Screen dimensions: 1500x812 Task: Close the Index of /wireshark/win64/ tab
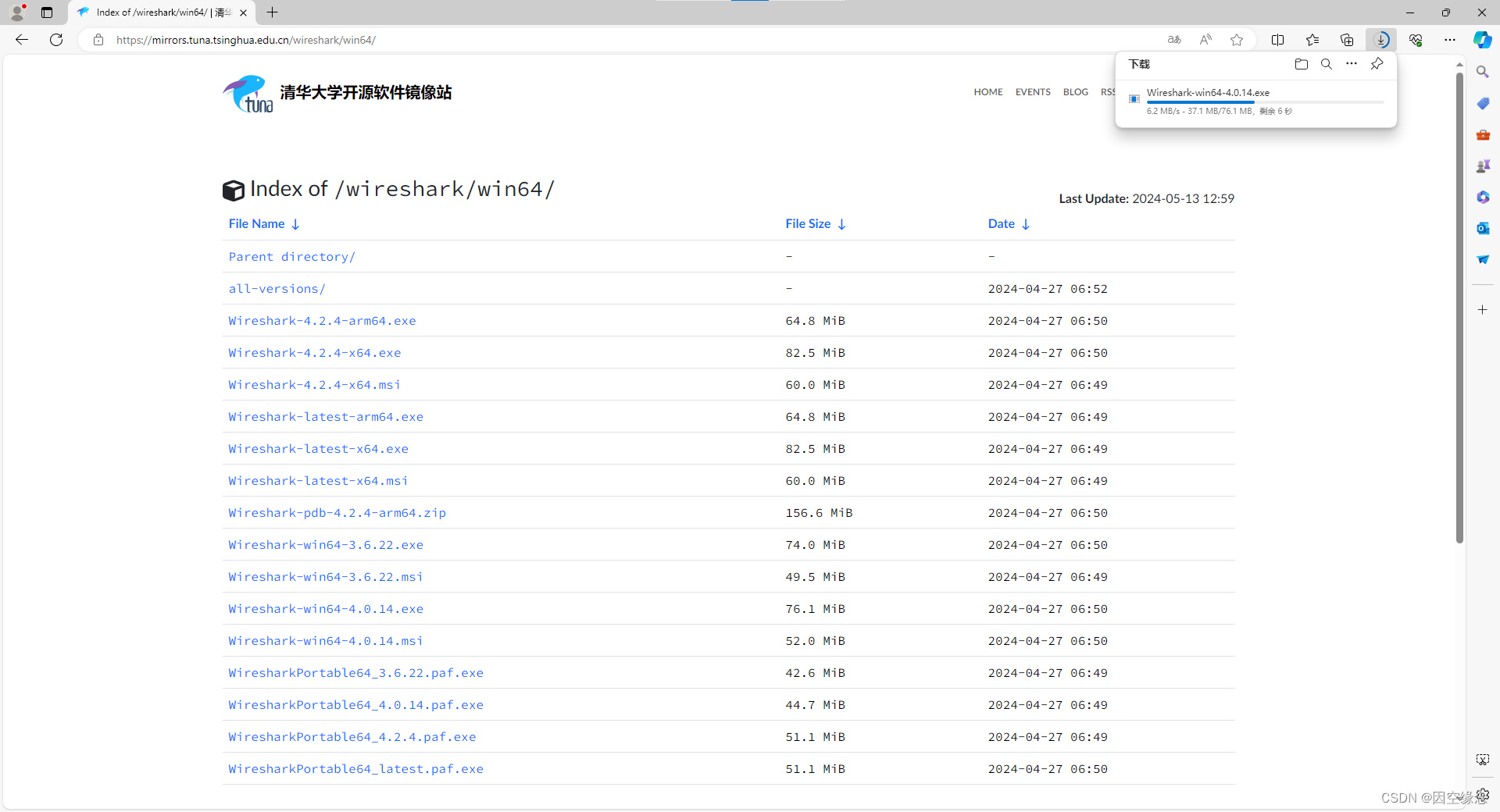pos(244,12)
